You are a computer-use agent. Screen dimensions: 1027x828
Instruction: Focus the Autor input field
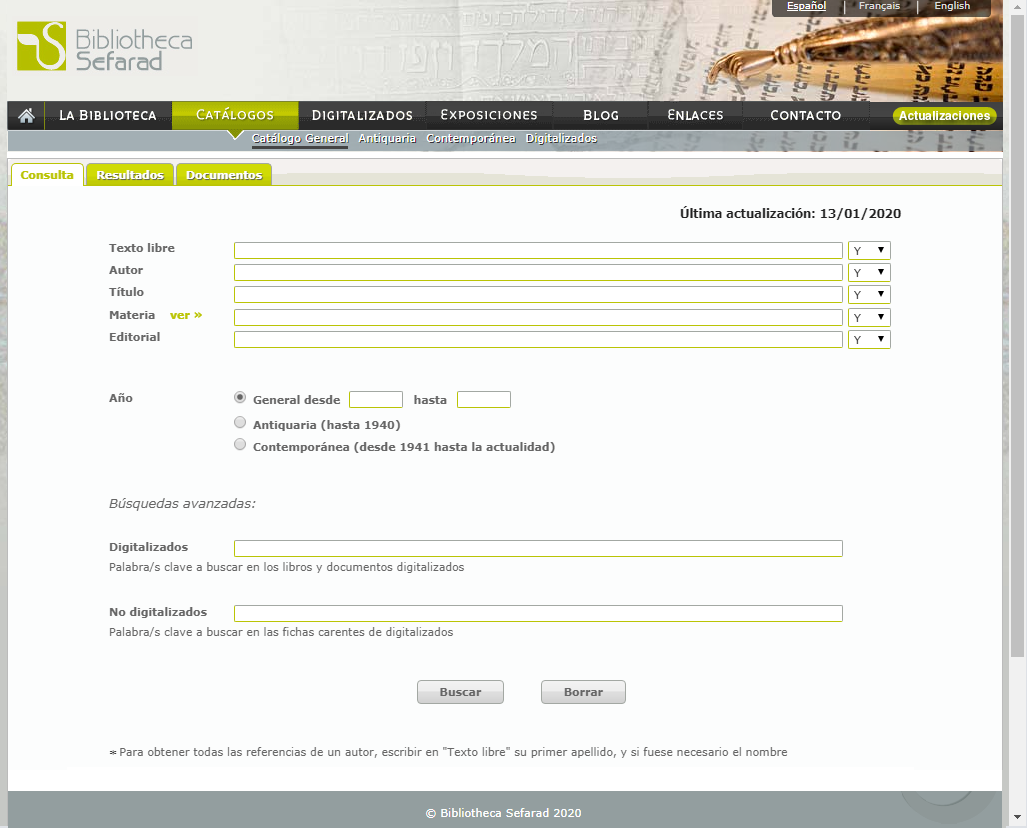538,273
